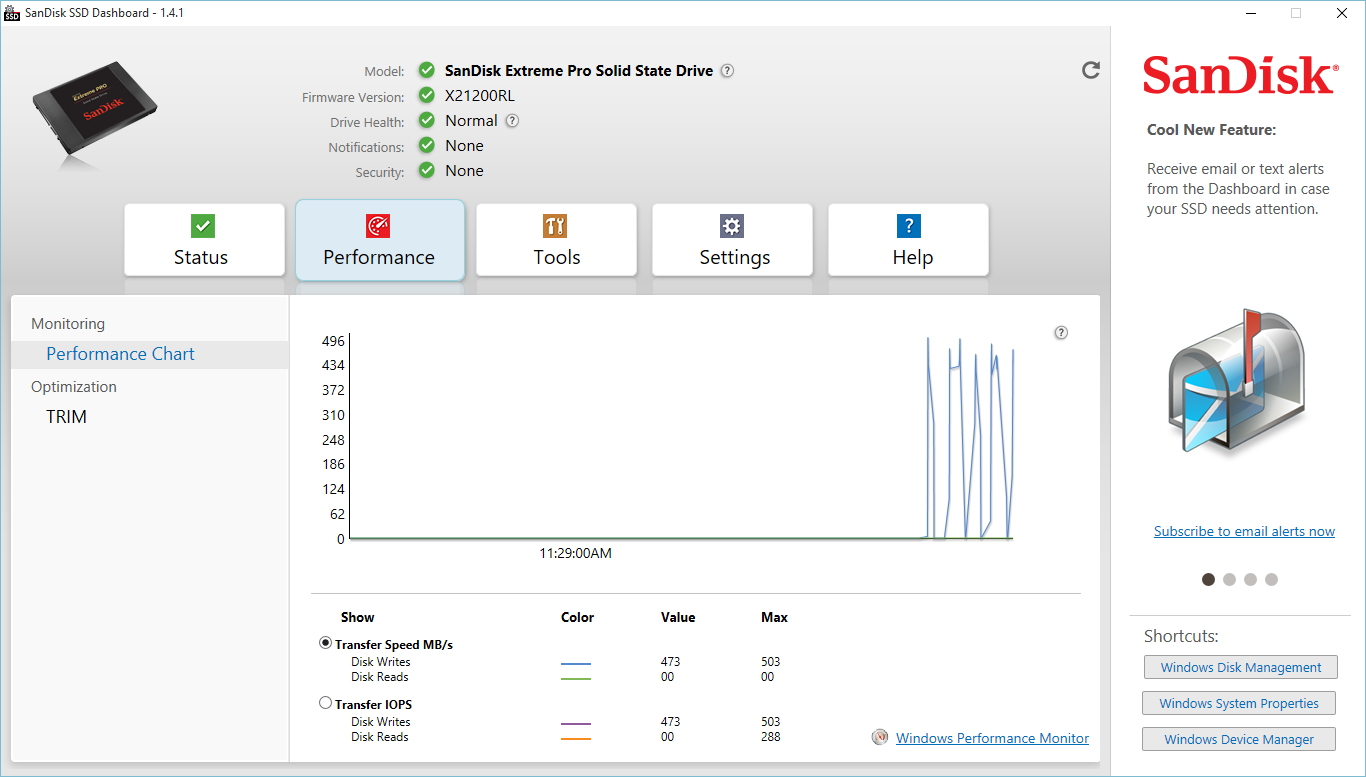The image size is (1366, 777).
Task: Minimize the SanDisk SSD Dashboard window
Action: click(x=1250, y=13)
